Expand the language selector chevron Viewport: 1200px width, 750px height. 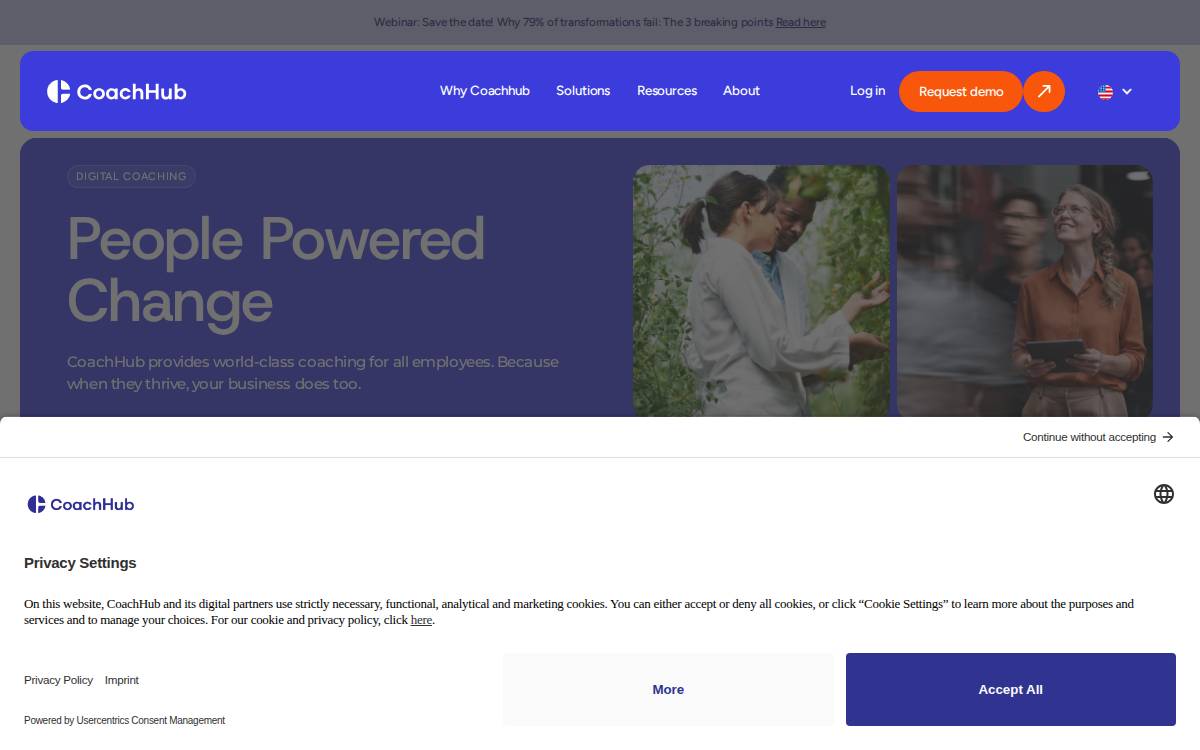click(1127, 91)
